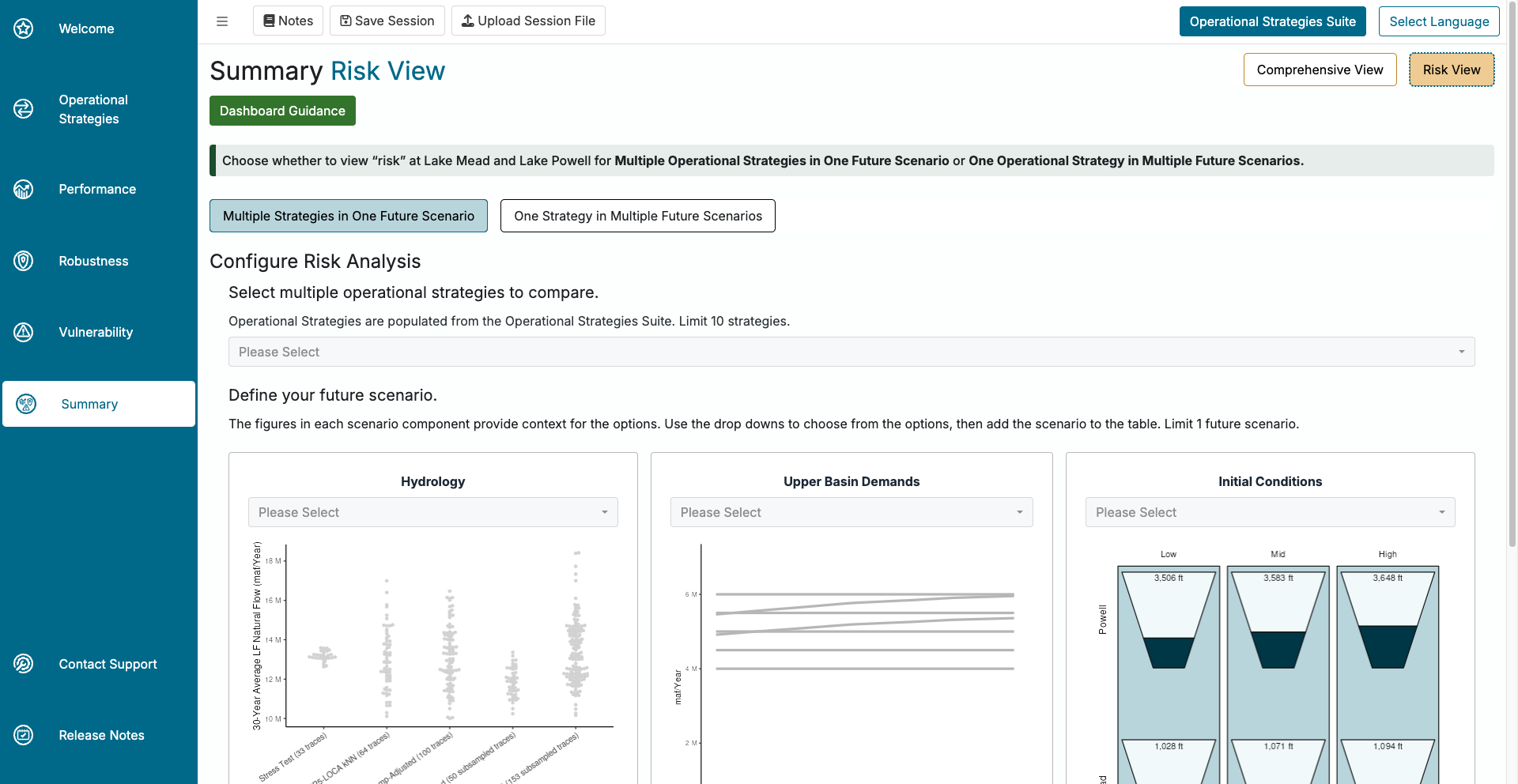Click Upload Session File button label
Viewport: 1518px width, 784px height.
[536, 21]
